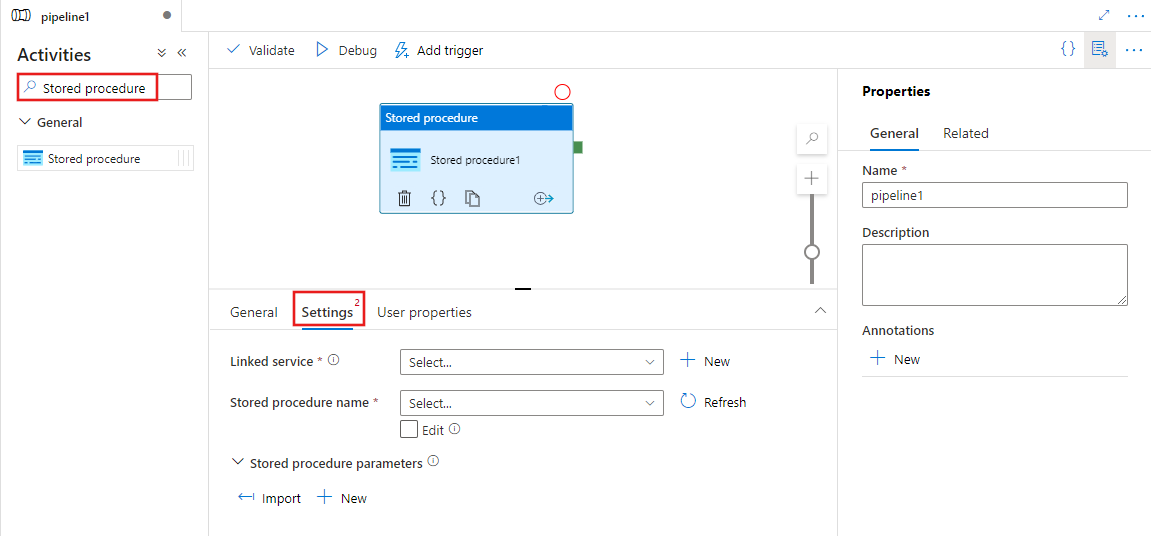The height and width of the screenshot is (536, 1151).
Task: Click the canvas search magnifier icon
Action: coord(812,140)
